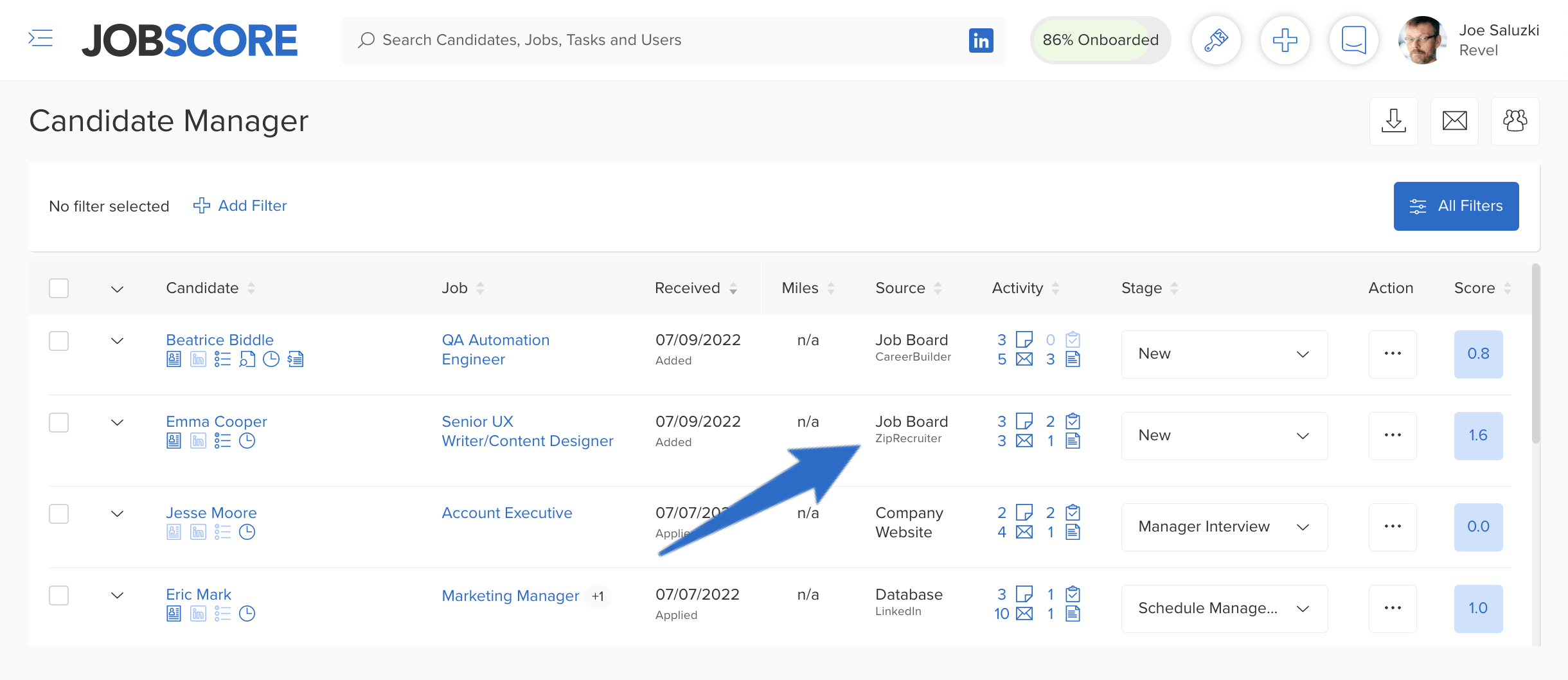This screenshot has width=1568, height=680.
Task: Click the 86% Onboarded progress indicator
Action: point(1100,40)
